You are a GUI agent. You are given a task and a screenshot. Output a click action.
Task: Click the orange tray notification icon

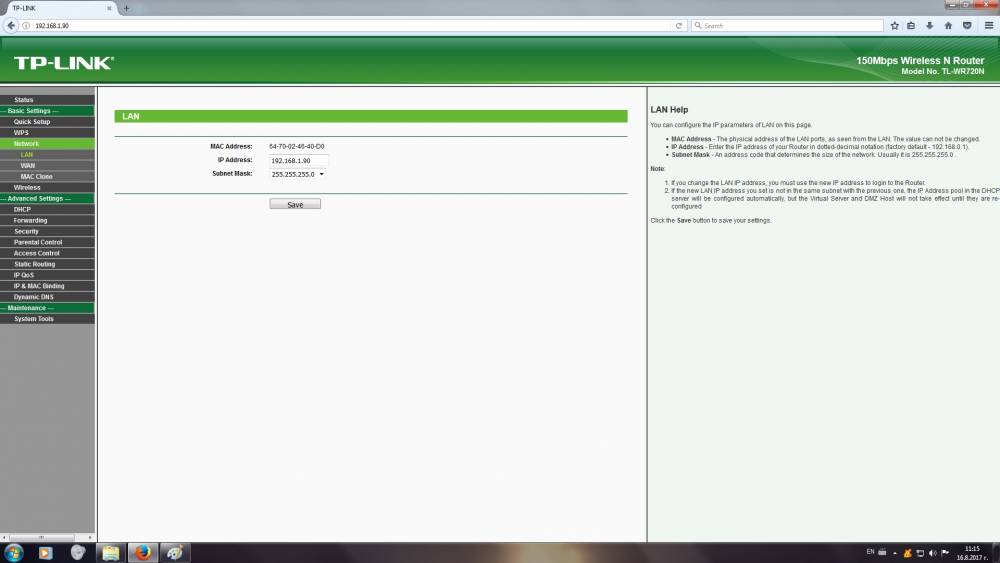[907, 553]
